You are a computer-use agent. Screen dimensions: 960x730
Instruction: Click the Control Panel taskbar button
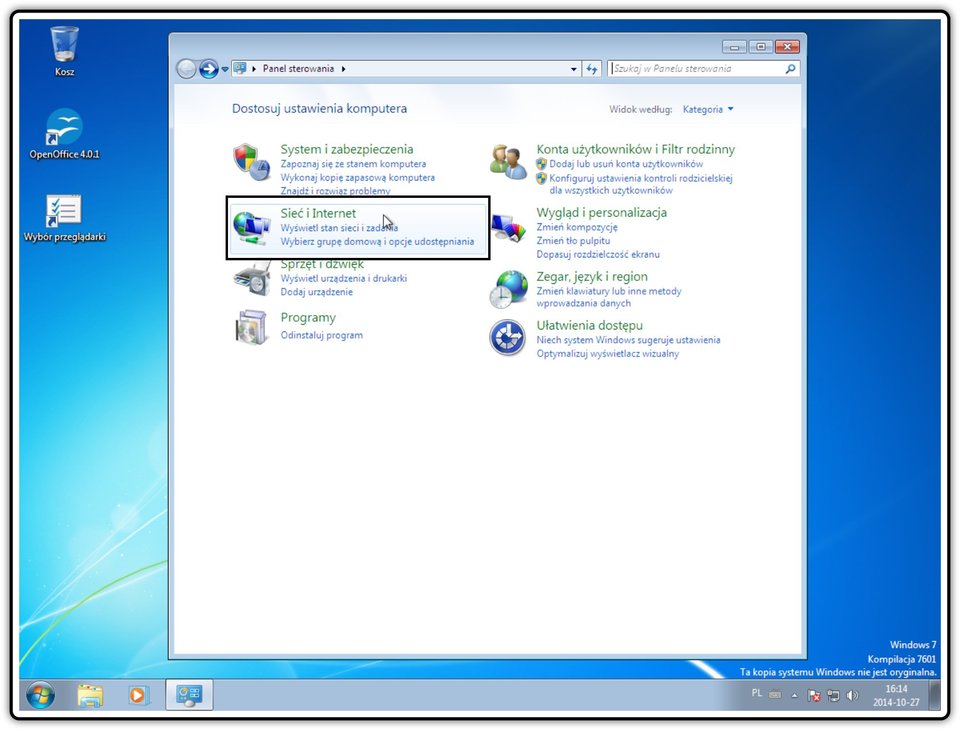(189, 695)
